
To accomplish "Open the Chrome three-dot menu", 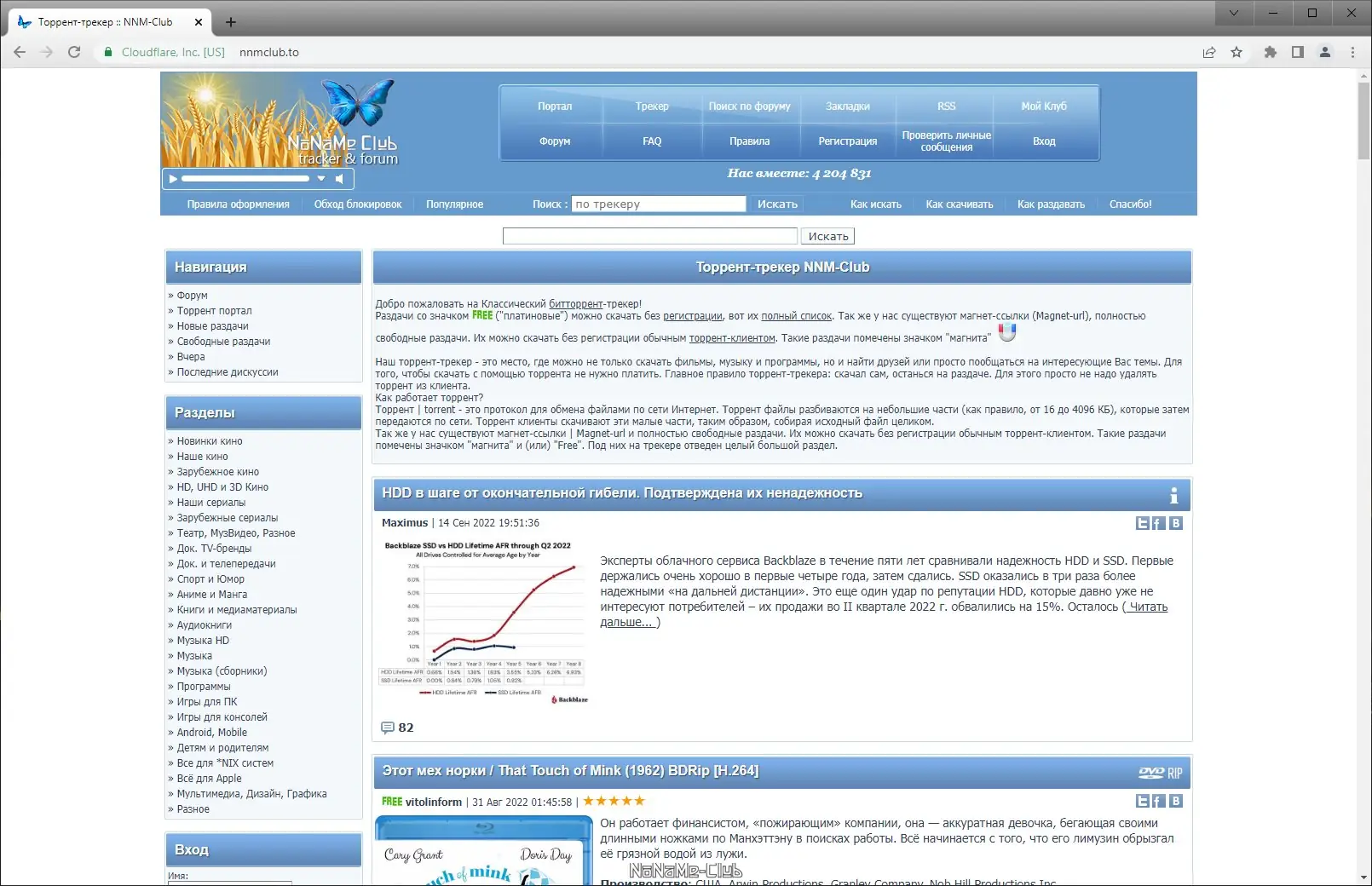I will 1352,52.
